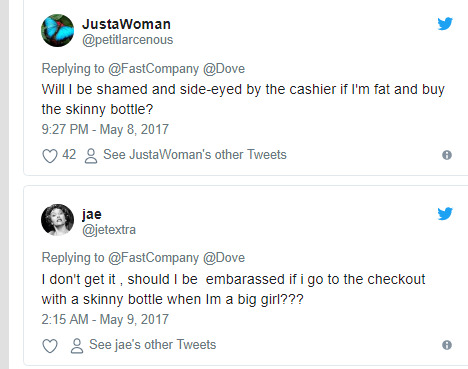Open the jae display name
468x369 pixels.
point(92,214)
